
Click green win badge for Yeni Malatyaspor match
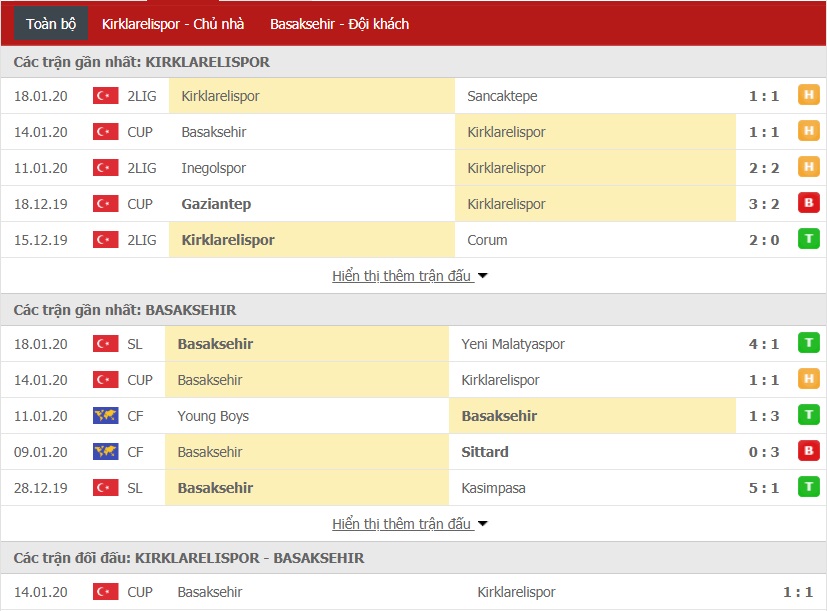(x=809, y=343)
